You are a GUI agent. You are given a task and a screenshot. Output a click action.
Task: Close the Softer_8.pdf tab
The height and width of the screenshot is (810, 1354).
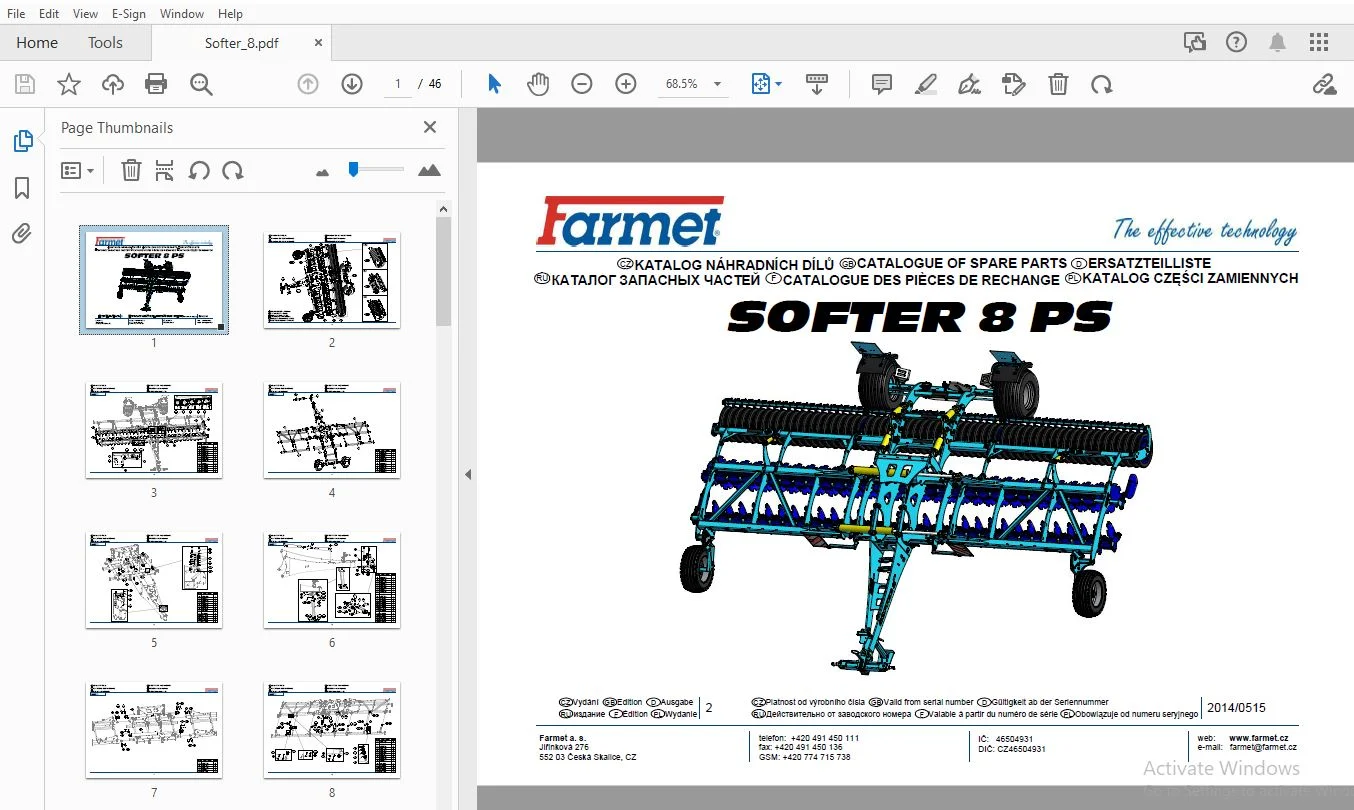(x=318, y=43)
